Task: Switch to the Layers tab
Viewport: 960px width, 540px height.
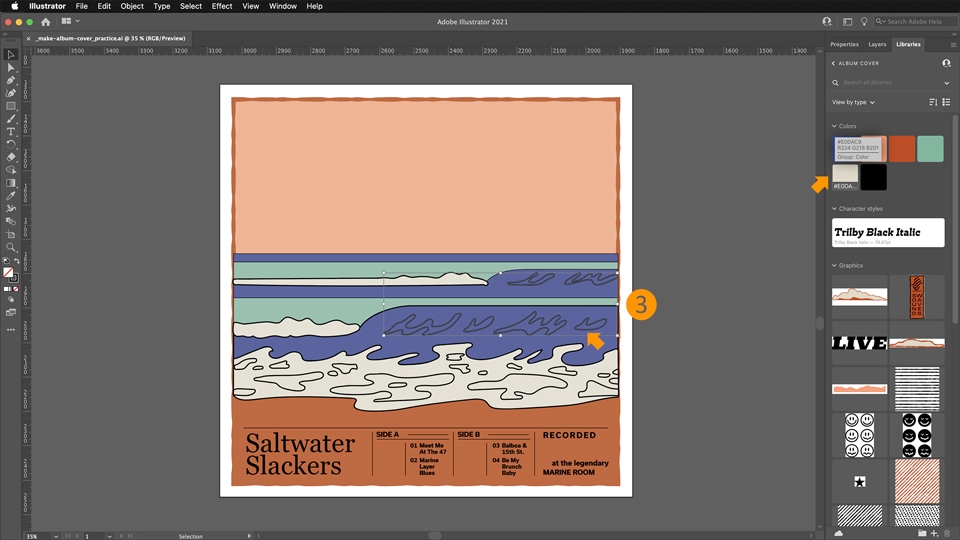Action: point(877,44)
